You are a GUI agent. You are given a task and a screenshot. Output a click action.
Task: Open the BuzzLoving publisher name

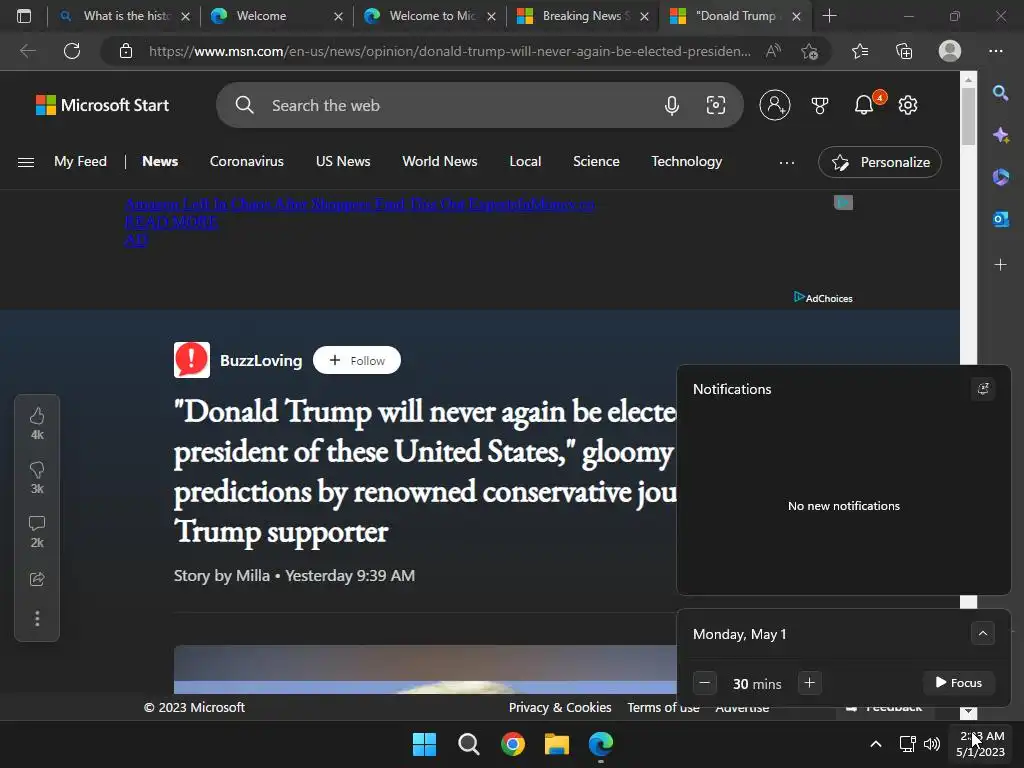pyautogui.click(x=261, y=360)
